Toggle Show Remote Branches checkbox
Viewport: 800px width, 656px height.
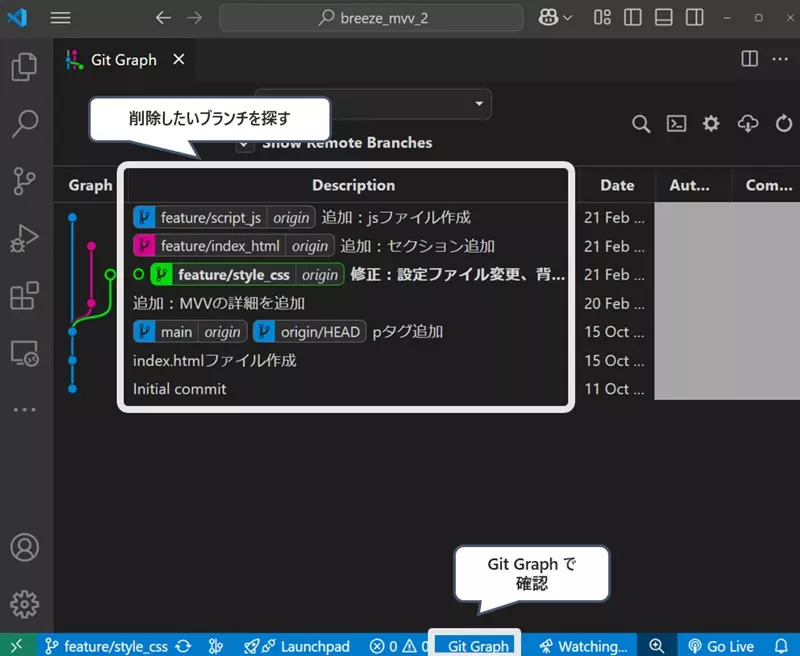(x=244, y=145)
